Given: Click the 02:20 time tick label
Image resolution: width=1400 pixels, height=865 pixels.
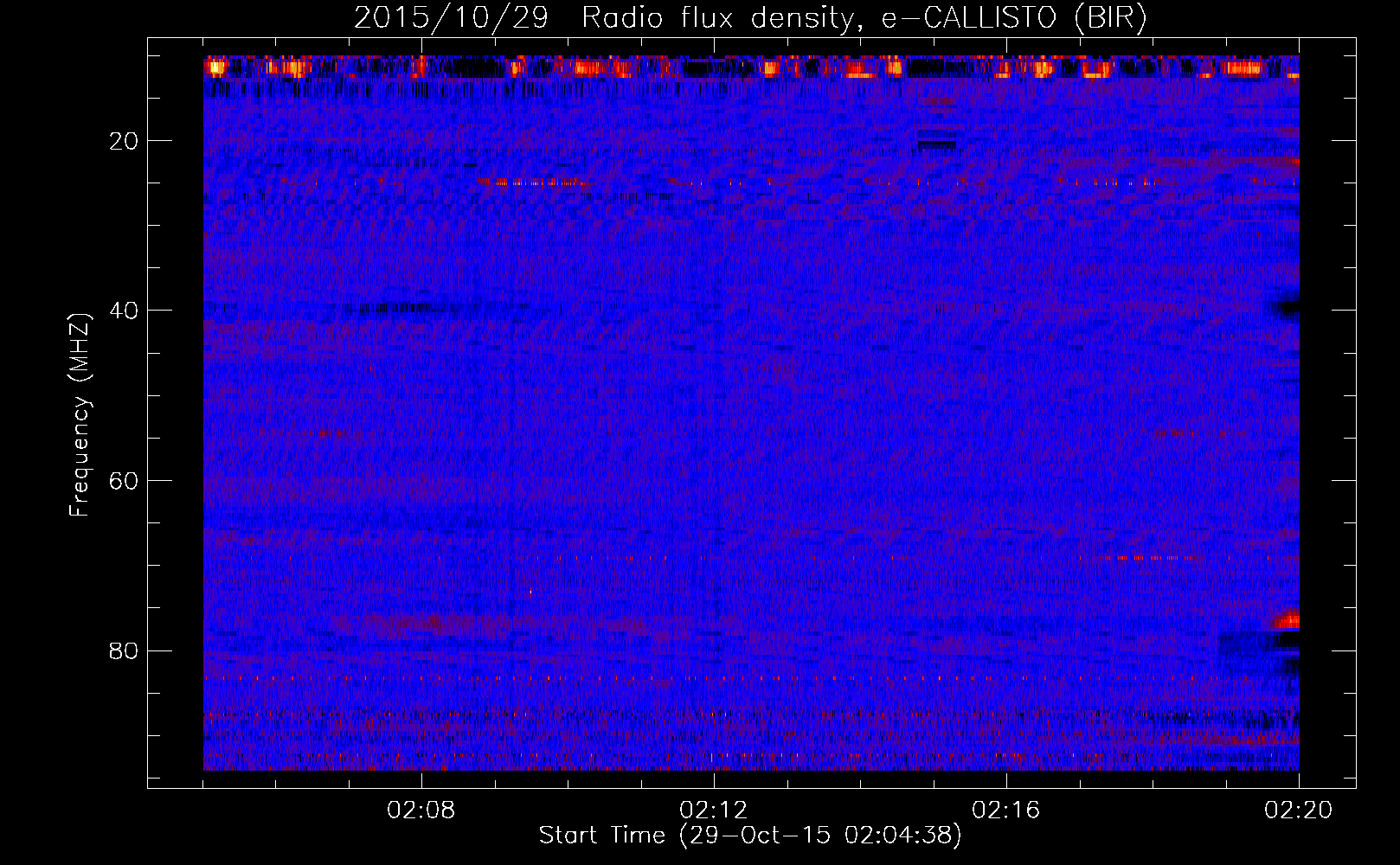Looking at the screenshot, I should click(1299, 811).
